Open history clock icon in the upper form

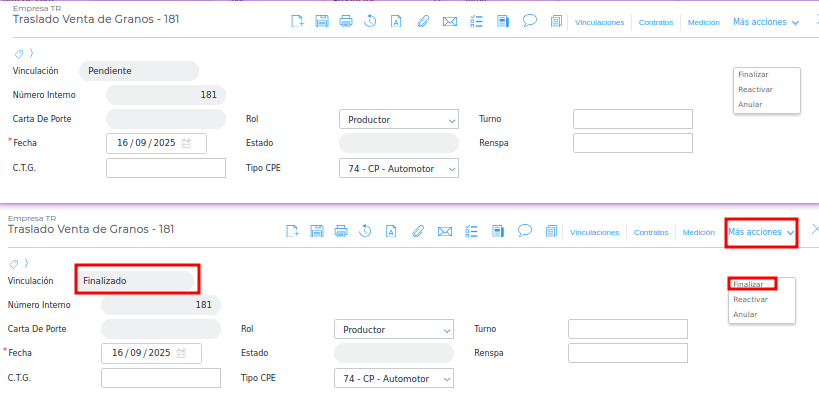[370, 21]
